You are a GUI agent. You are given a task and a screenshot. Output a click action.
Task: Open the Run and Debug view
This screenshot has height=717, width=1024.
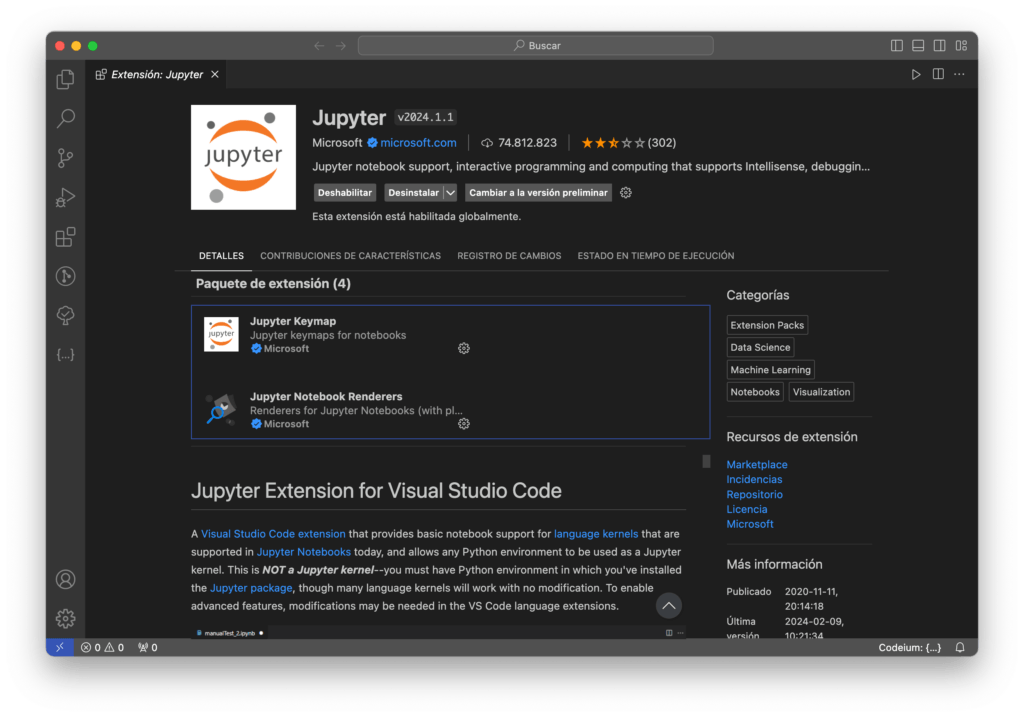[66, 197]
